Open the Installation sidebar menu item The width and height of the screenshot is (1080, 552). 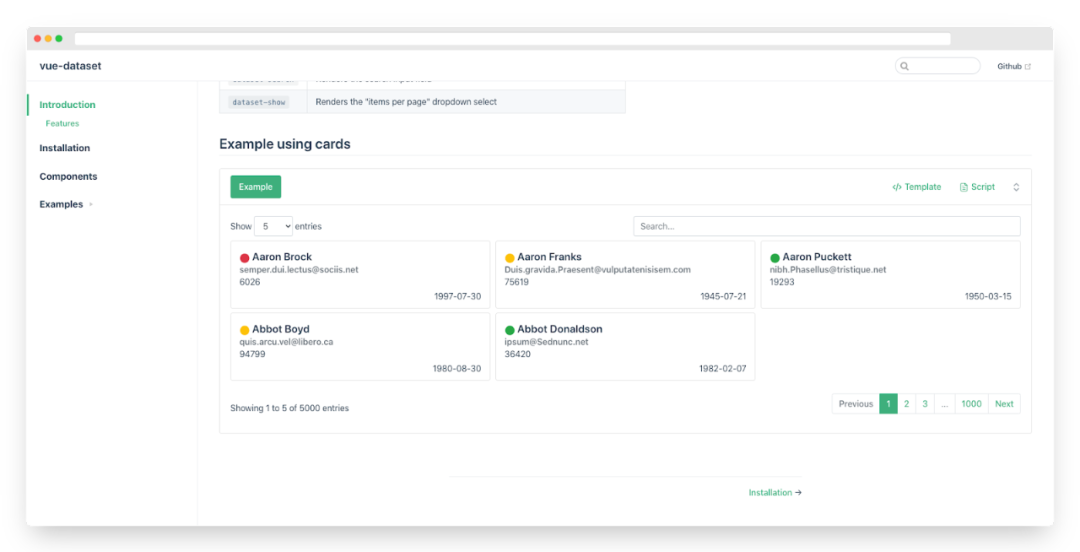65,147
